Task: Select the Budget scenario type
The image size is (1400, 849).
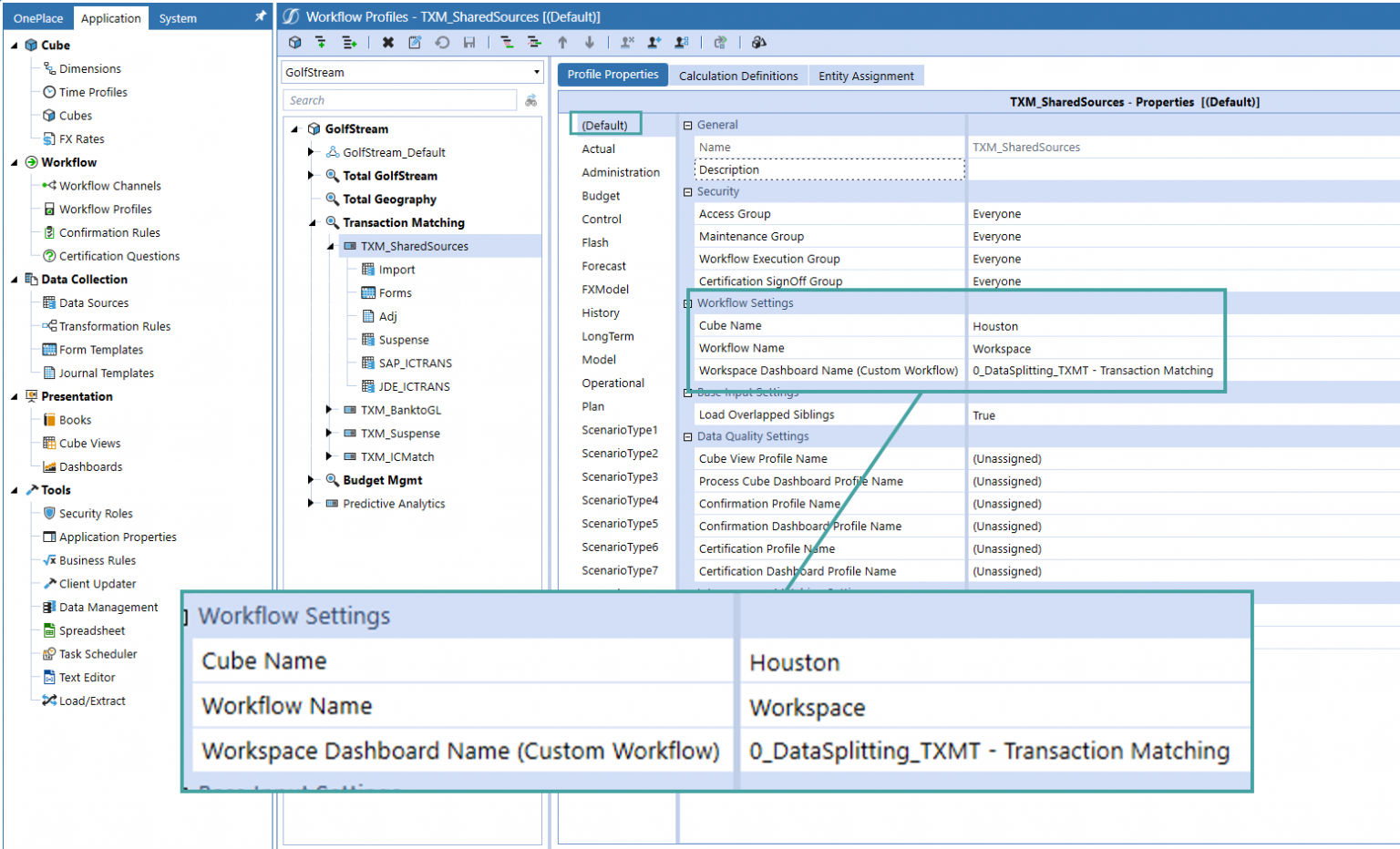Action: tap(601, 196)
